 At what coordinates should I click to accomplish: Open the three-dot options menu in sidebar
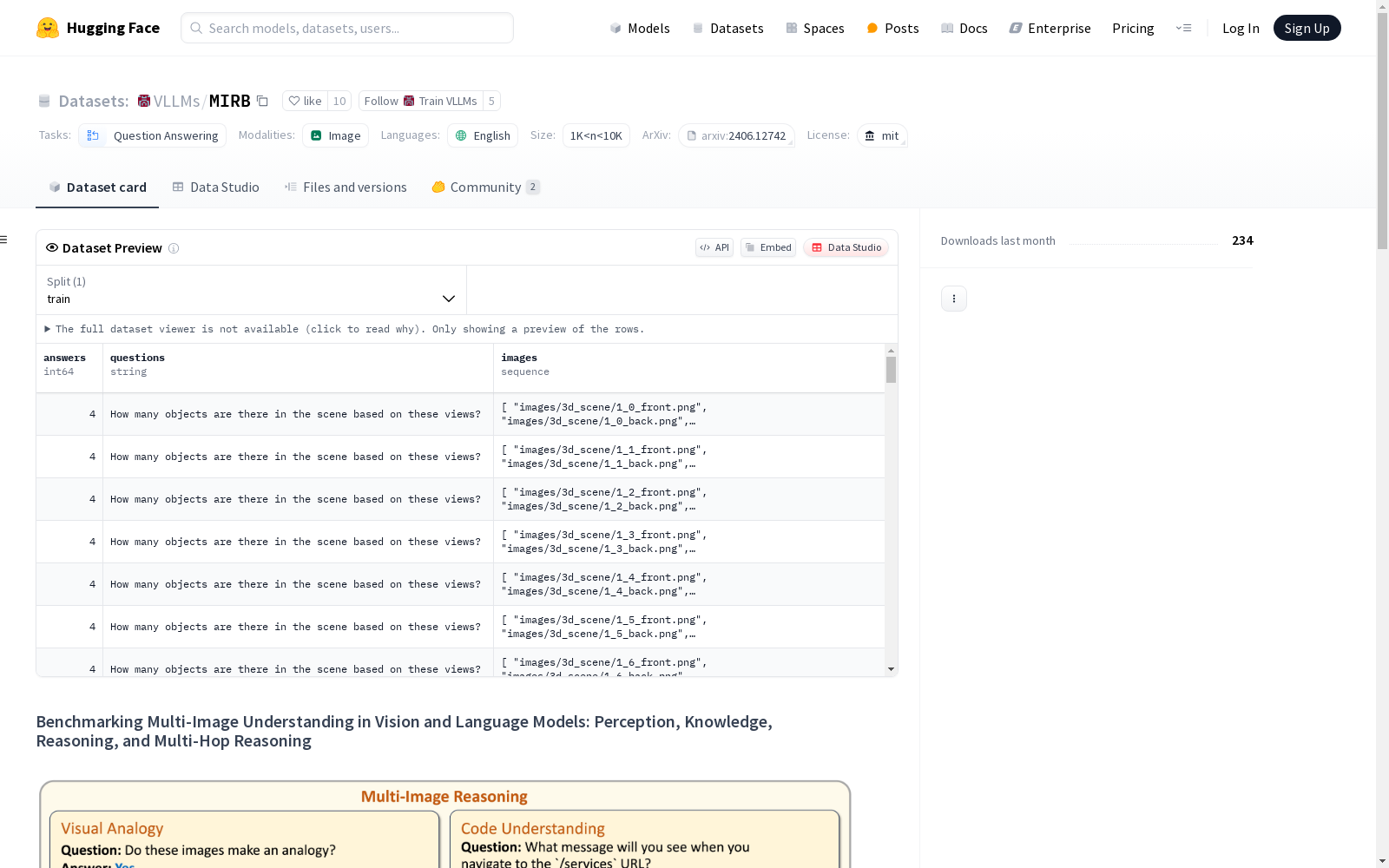coord(954,299)
